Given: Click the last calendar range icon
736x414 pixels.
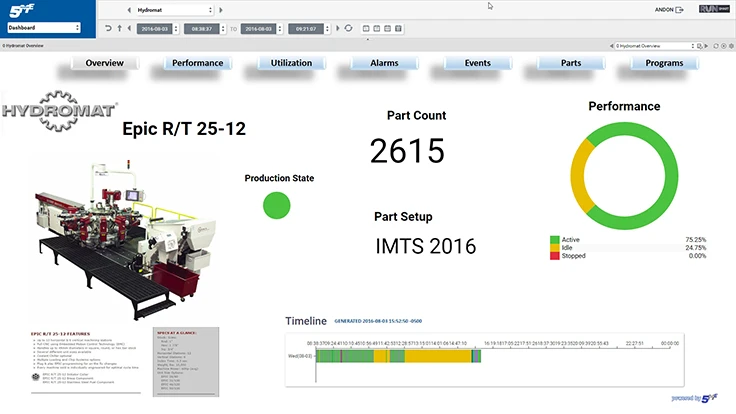Looking at the screenshot, I should point(397,29).
